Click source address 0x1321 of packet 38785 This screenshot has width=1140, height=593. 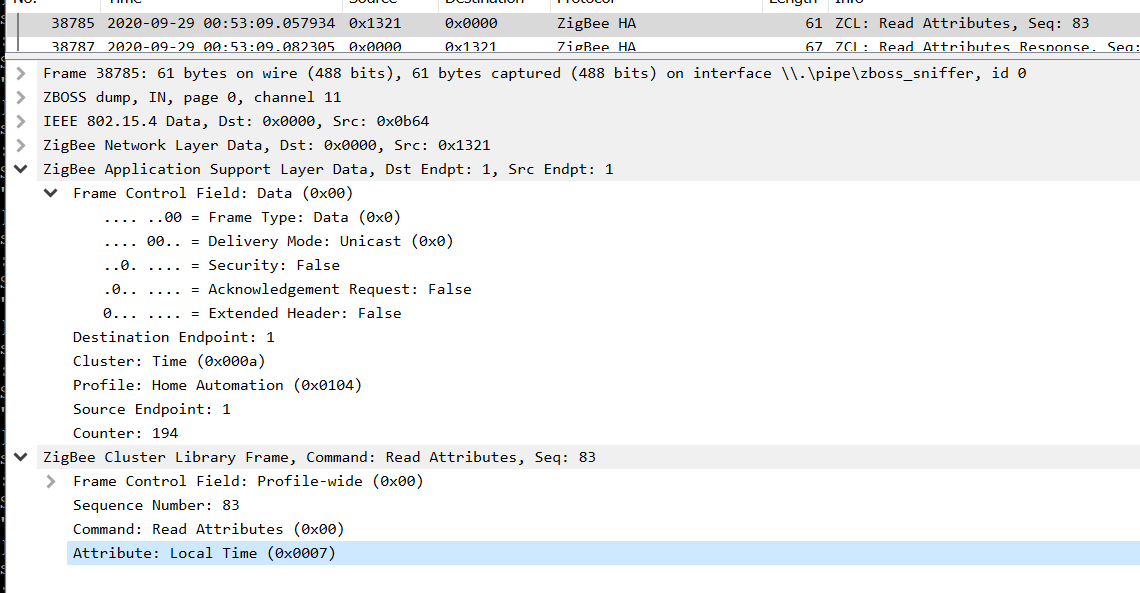tap(374, 23)
